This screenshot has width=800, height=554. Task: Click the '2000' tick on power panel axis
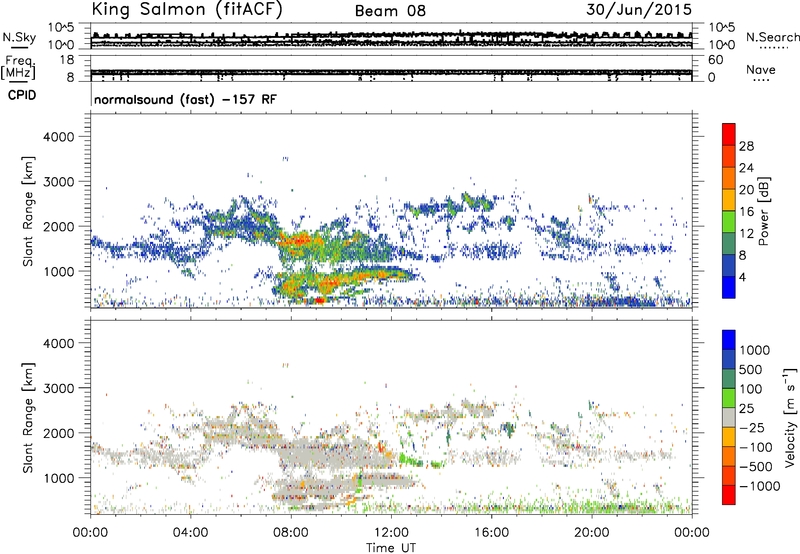point(58,226)
